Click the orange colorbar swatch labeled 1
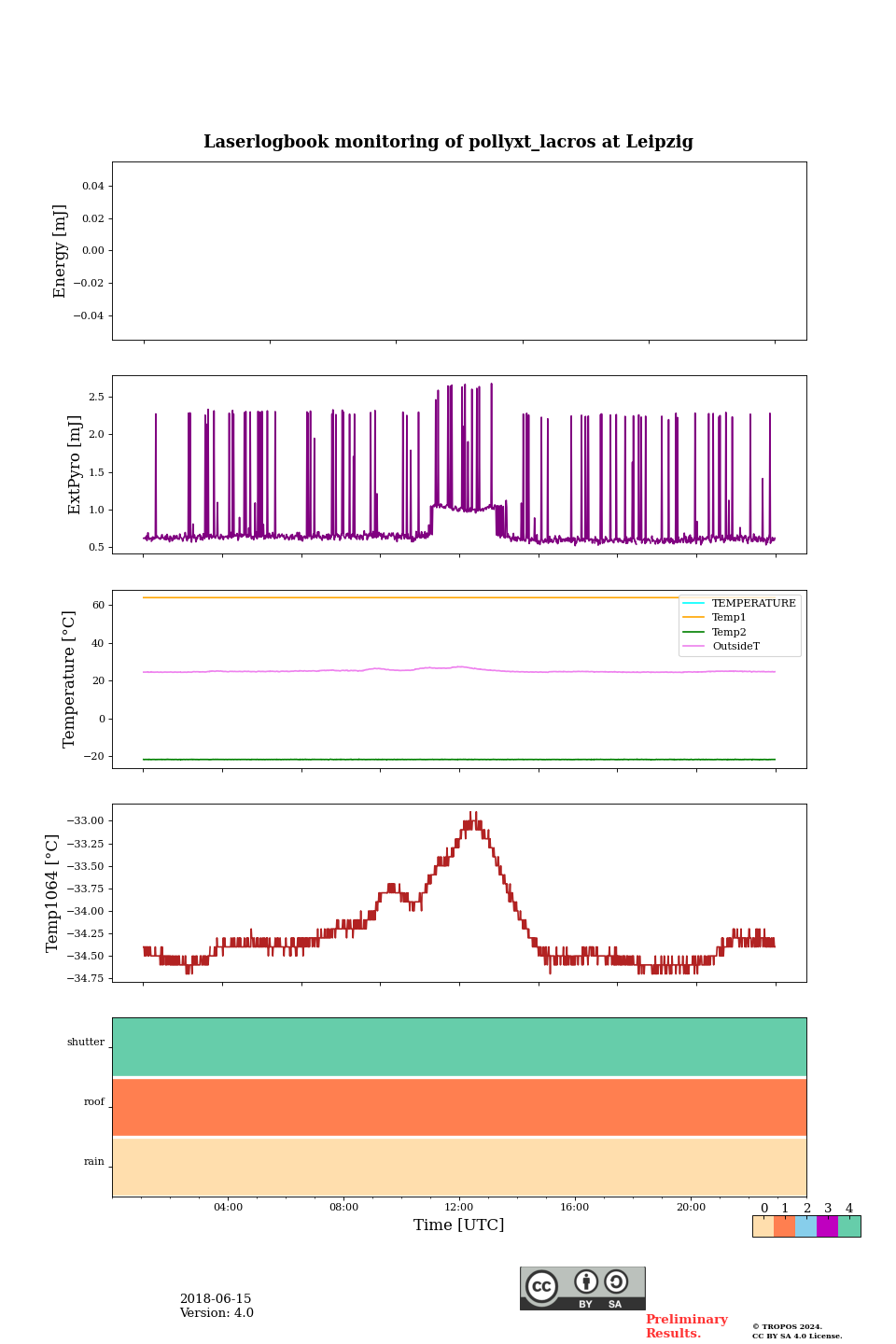 (784, 1226)
